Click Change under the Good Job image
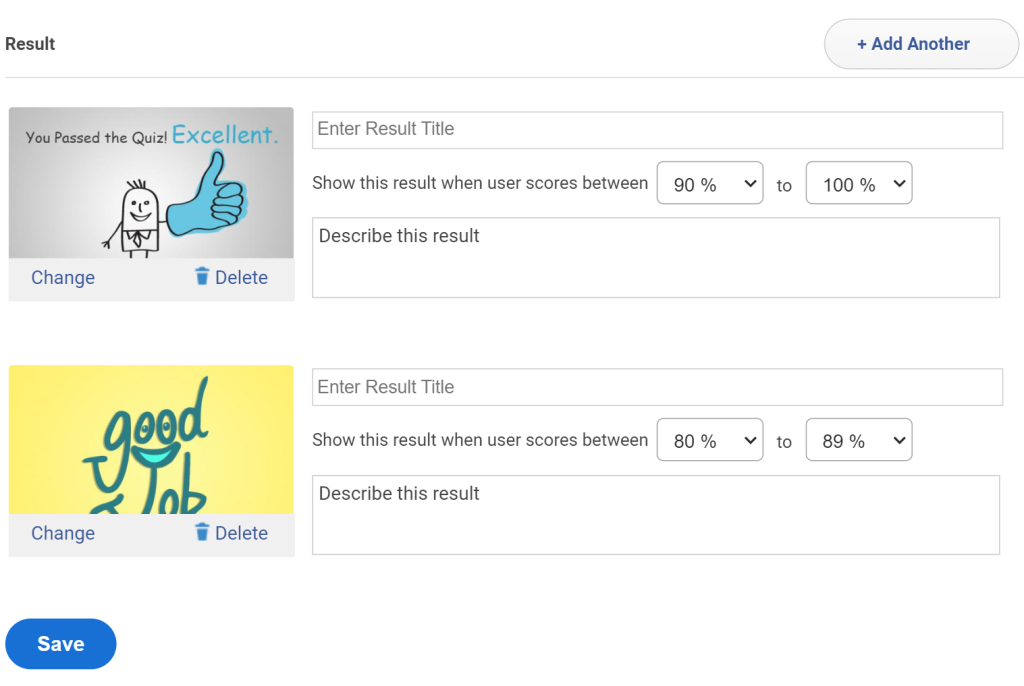 63,533
